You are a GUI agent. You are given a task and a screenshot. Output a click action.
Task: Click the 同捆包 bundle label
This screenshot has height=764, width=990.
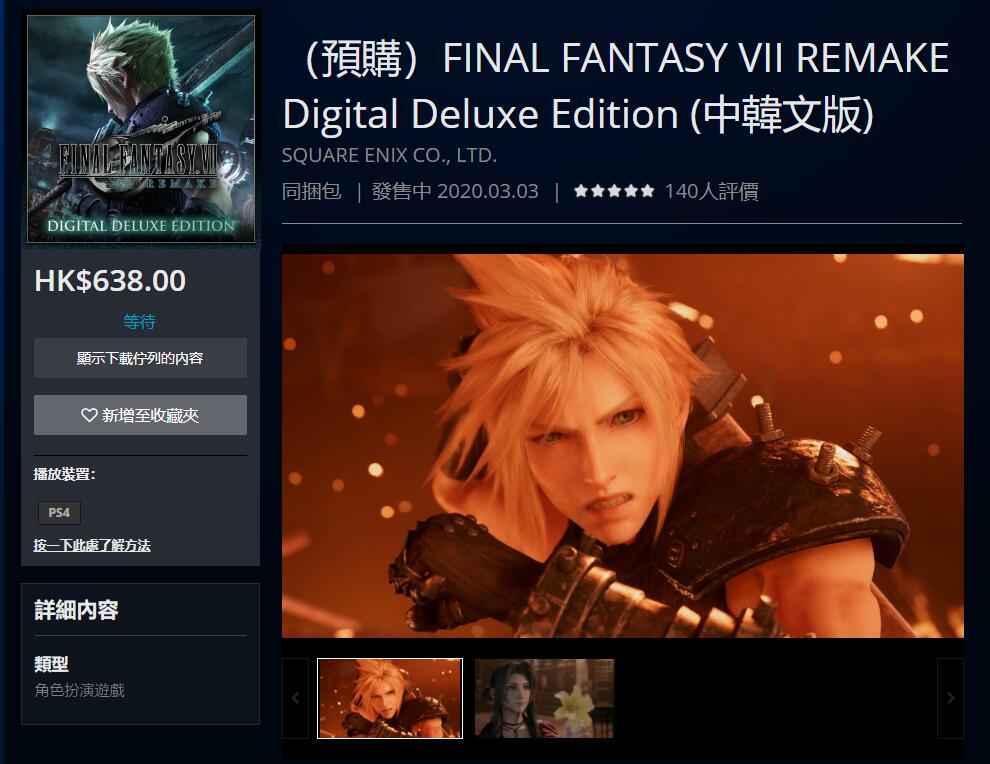coord(311,191)
